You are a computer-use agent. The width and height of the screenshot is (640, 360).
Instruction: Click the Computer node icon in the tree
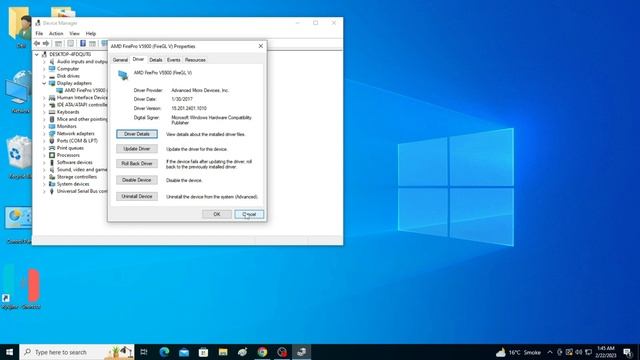point(52,69)
